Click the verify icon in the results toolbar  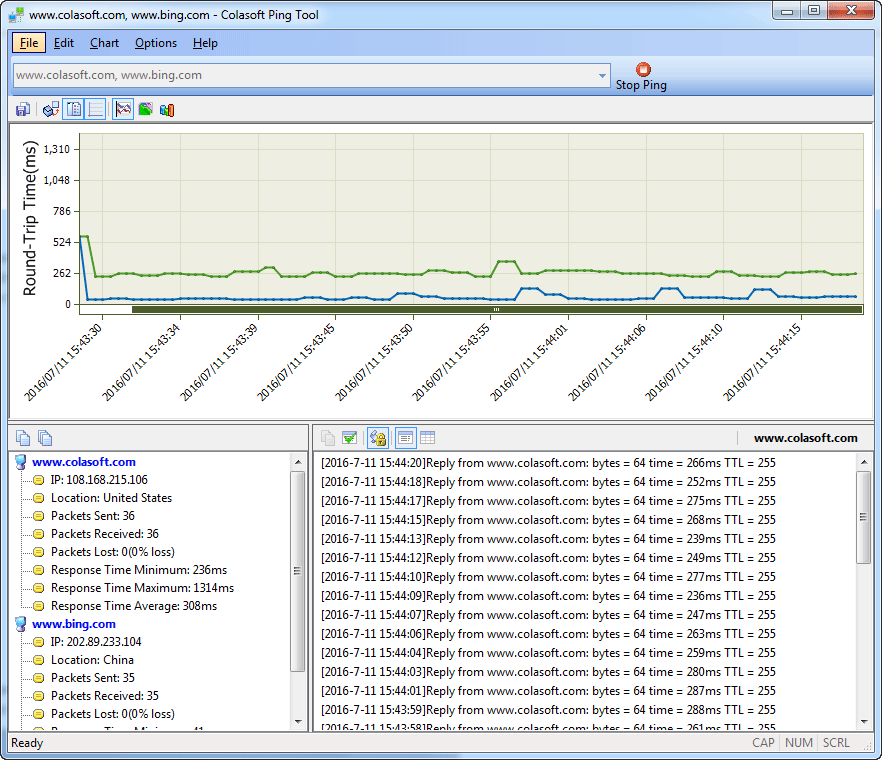point(352,437)
